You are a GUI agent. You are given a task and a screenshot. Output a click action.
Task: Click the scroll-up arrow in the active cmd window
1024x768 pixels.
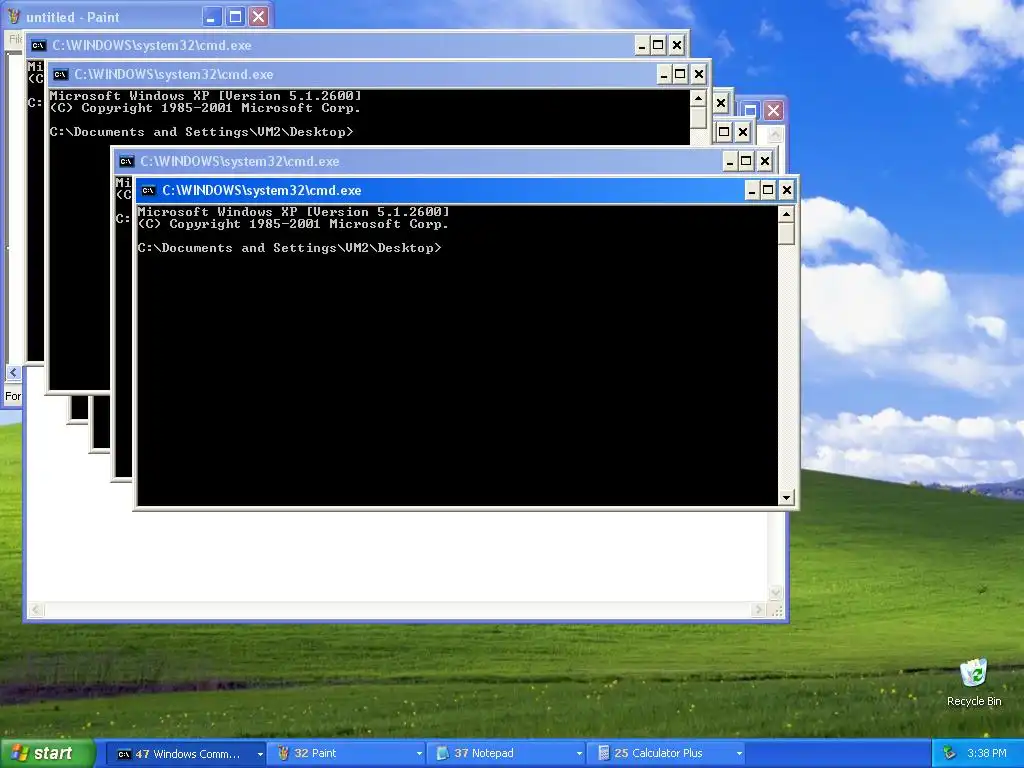click(786, 214)
